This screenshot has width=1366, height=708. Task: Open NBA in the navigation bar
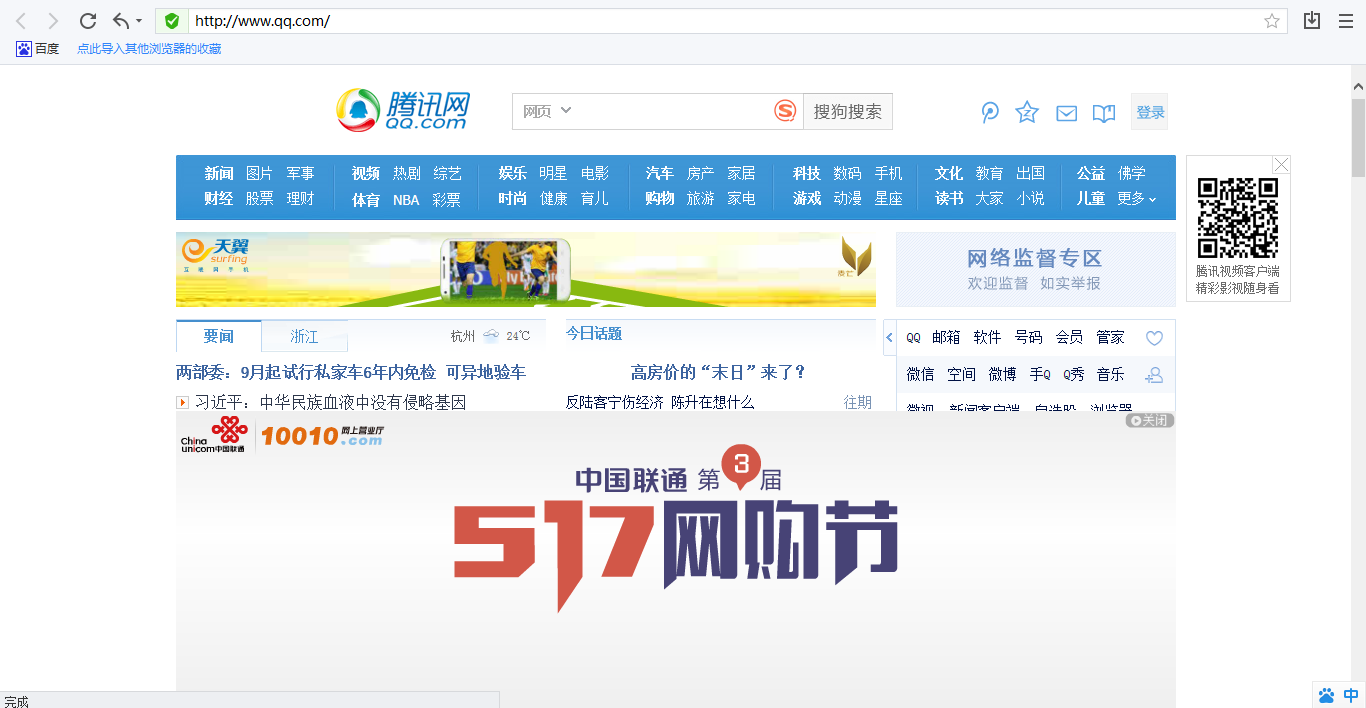[406, 199]
